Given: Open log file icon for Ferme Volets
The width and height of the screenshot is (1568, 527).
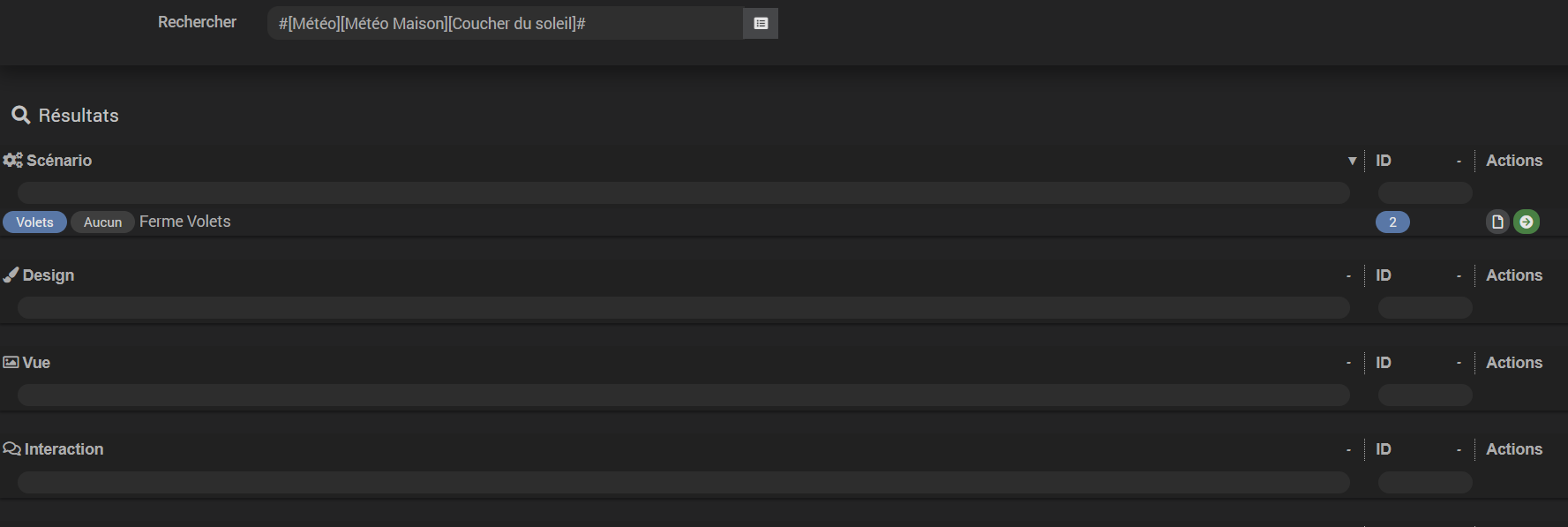Looking at the screenshot, I should pyautogui.click(x=1497, y=222).
